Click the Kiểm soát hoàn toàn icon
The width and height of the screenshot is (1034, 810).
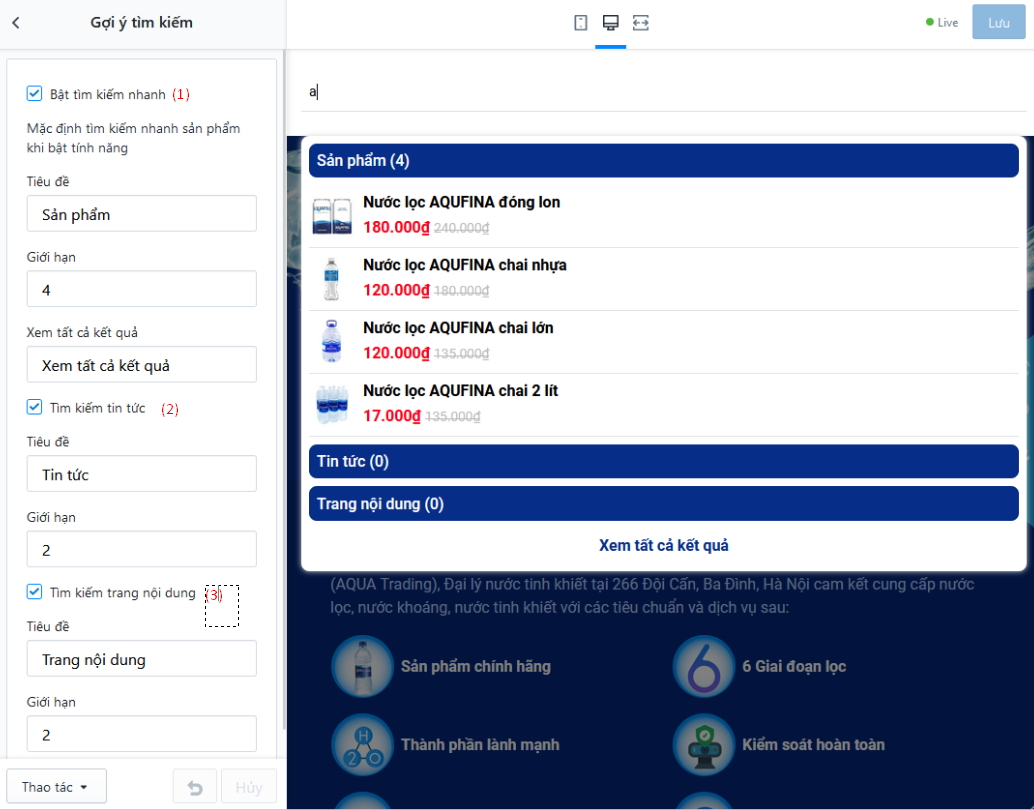coord(704,745)
